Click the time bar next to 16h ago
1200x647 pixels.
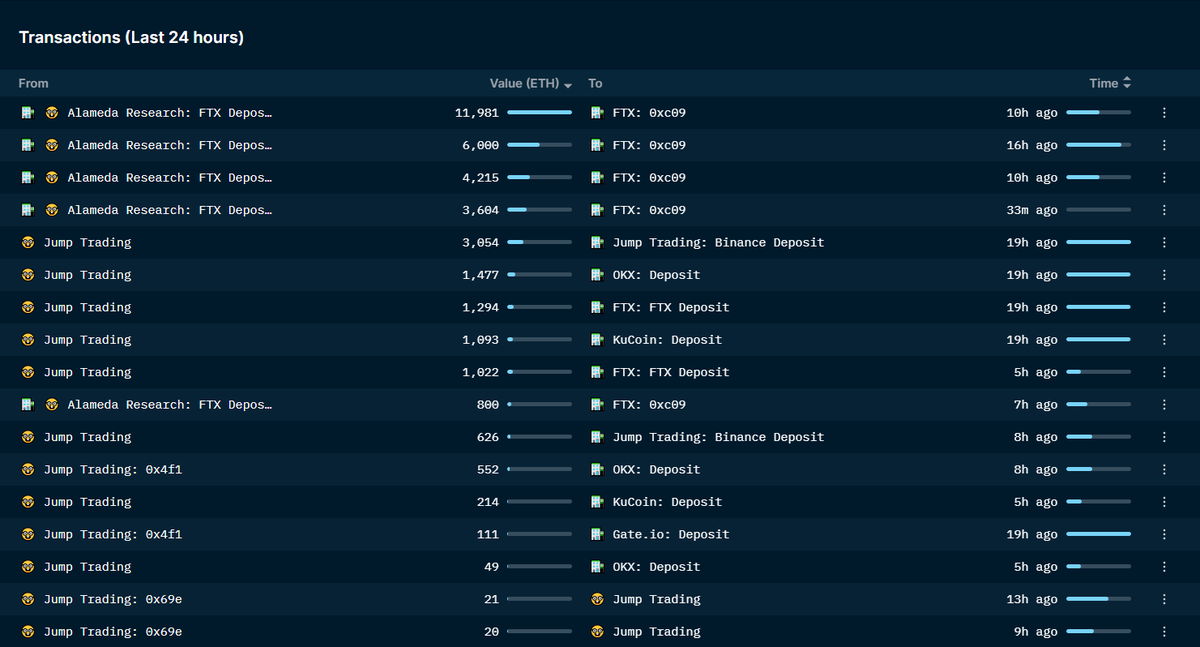point(1098,145)
